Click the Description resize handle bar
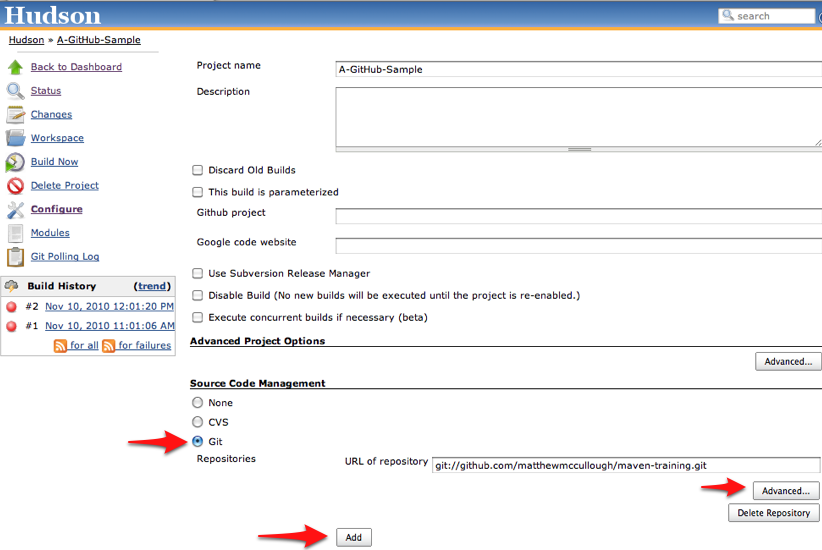The width and height of the screenshot is (822, 550). [x=579, y=149]
